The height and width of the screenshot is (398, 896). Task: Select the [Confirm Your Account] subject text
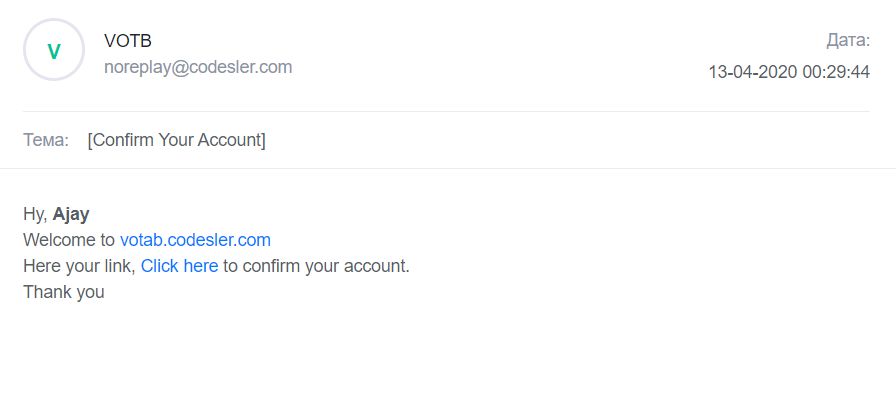click(x=177, y=140)
